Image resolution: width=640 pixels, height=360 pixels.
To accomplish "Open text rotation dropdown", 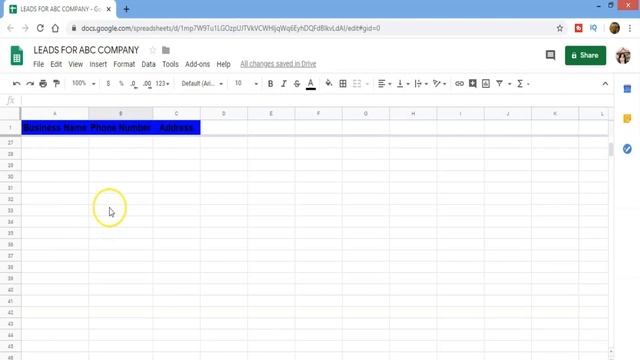I will click(439, 84).
